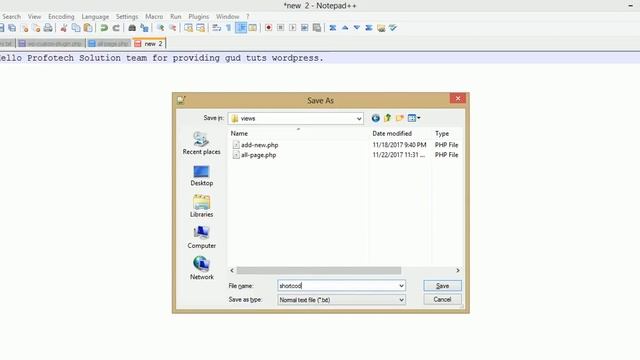
Task: Open the View Menu icon dropdown
Action: click(414, 118)
